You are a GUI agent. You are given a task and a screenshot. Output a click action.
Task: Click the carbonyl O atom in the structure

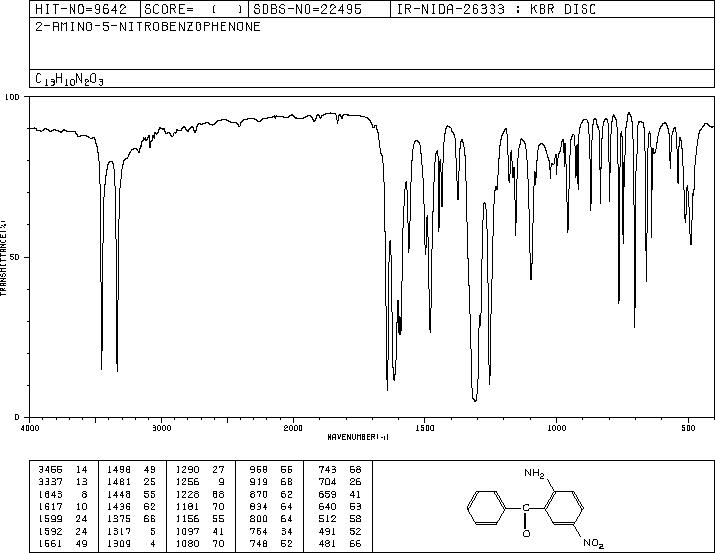pos(526,533)
